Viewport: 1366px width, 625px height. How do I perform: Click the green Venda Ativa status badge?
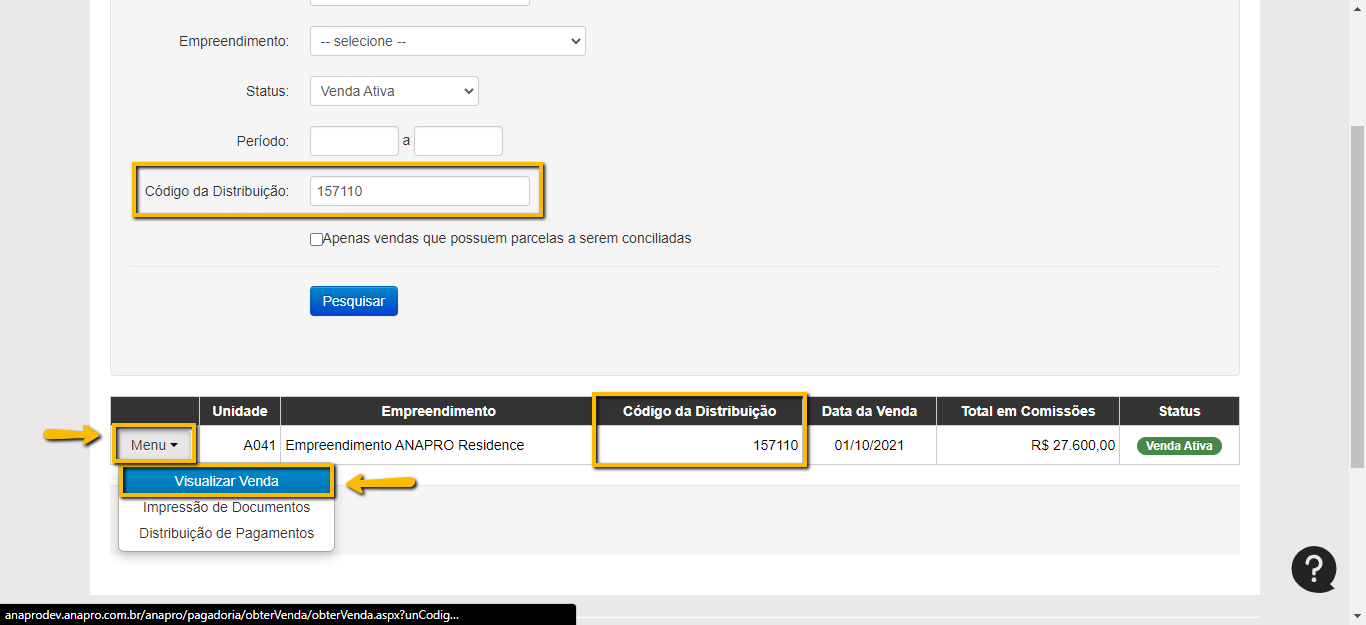[1179, 446]
